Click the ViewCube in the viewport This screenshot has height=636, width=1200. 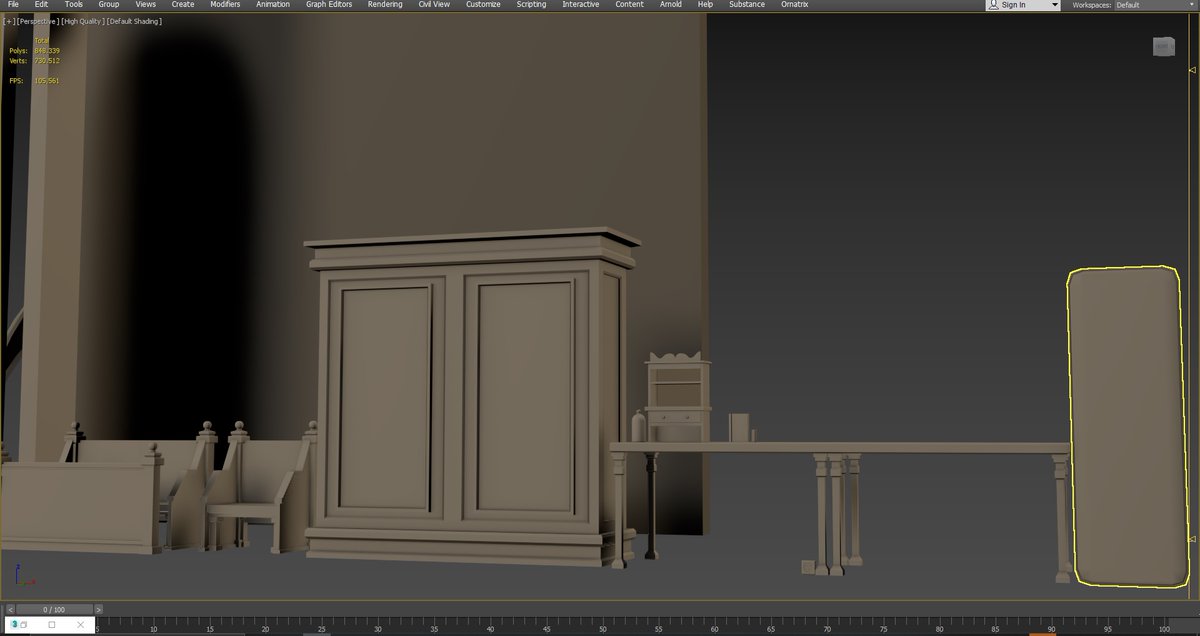pyautogui.click(x=1163, y=46)
